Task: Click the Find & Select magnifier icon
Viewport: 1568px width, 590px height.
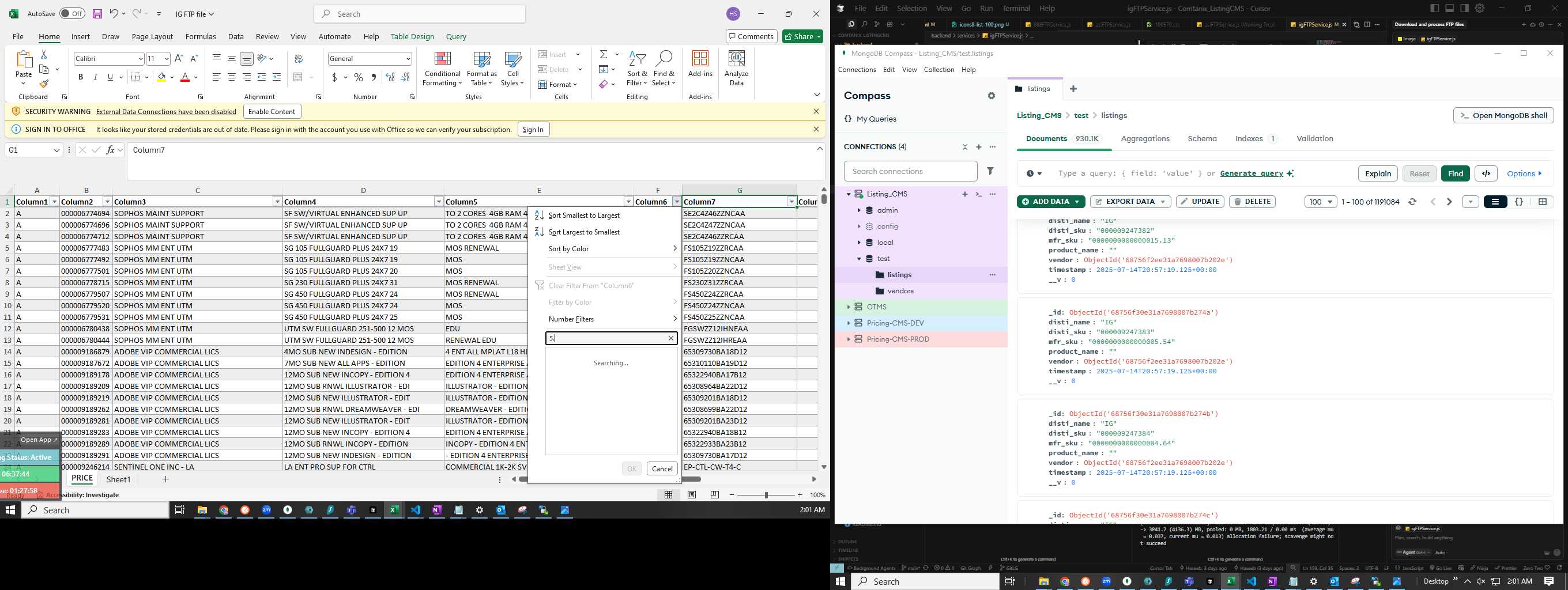Action: [x=664, y=68]
